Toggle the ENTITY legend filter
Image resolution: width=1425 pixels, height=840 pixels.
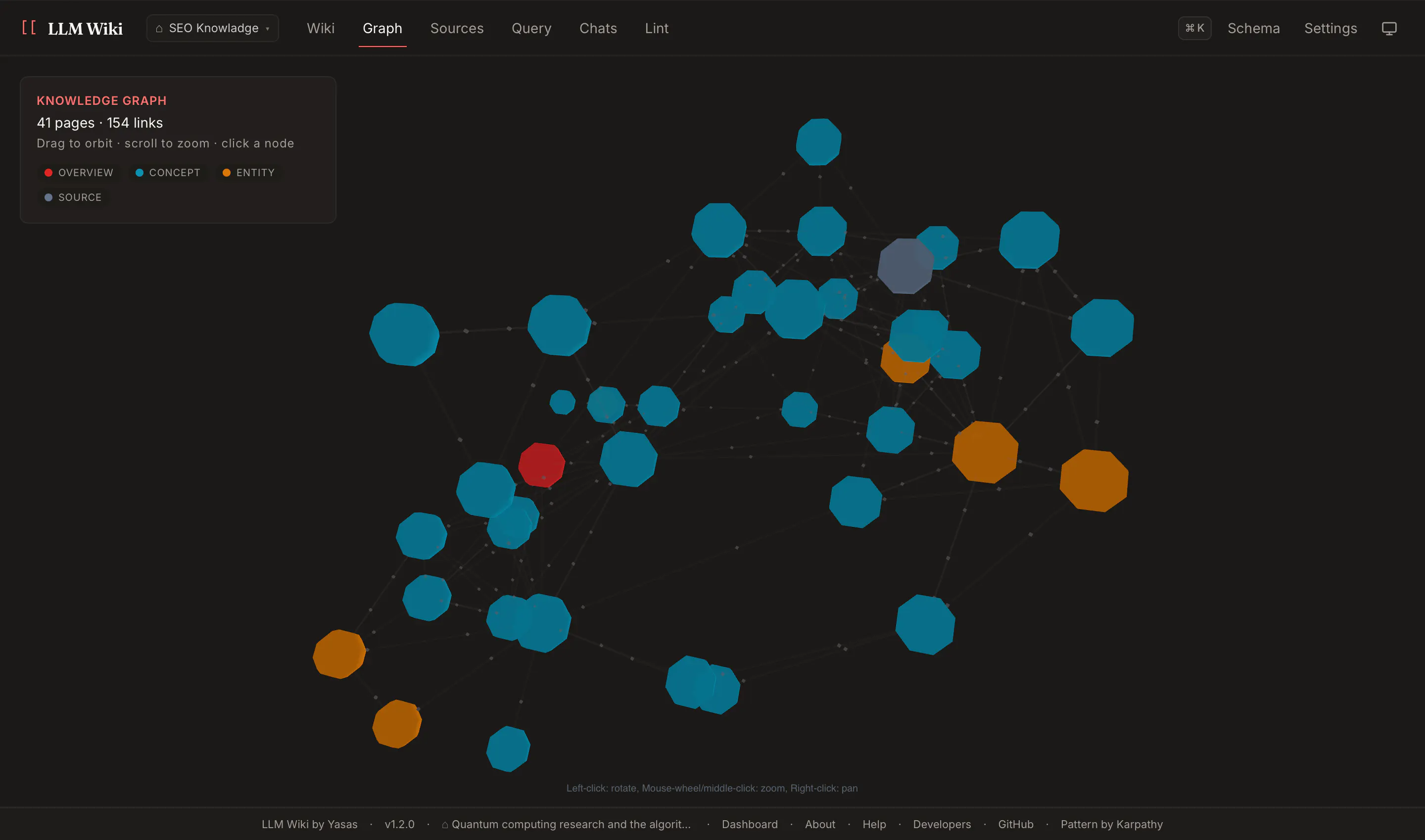point(248,173)
